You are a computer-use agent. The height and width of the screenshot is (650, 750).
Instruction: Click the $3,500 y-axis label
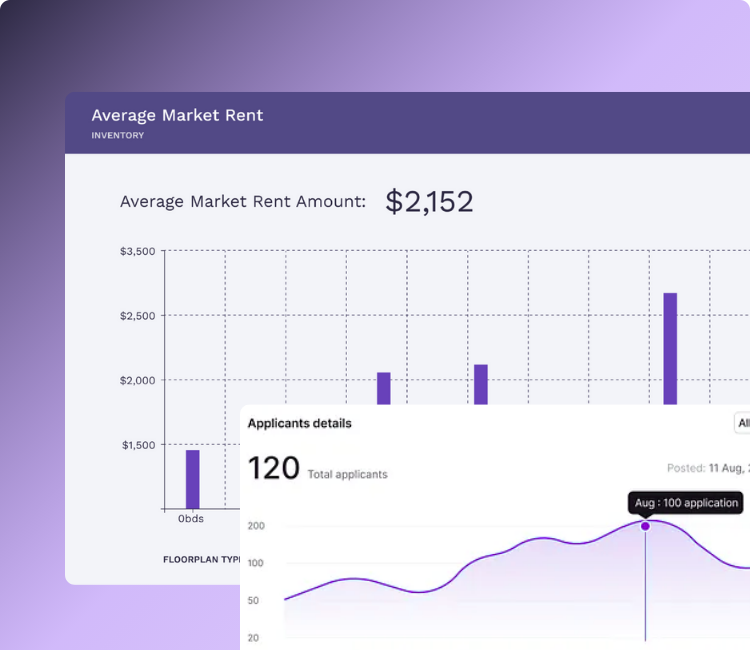(x=137, y=252)
